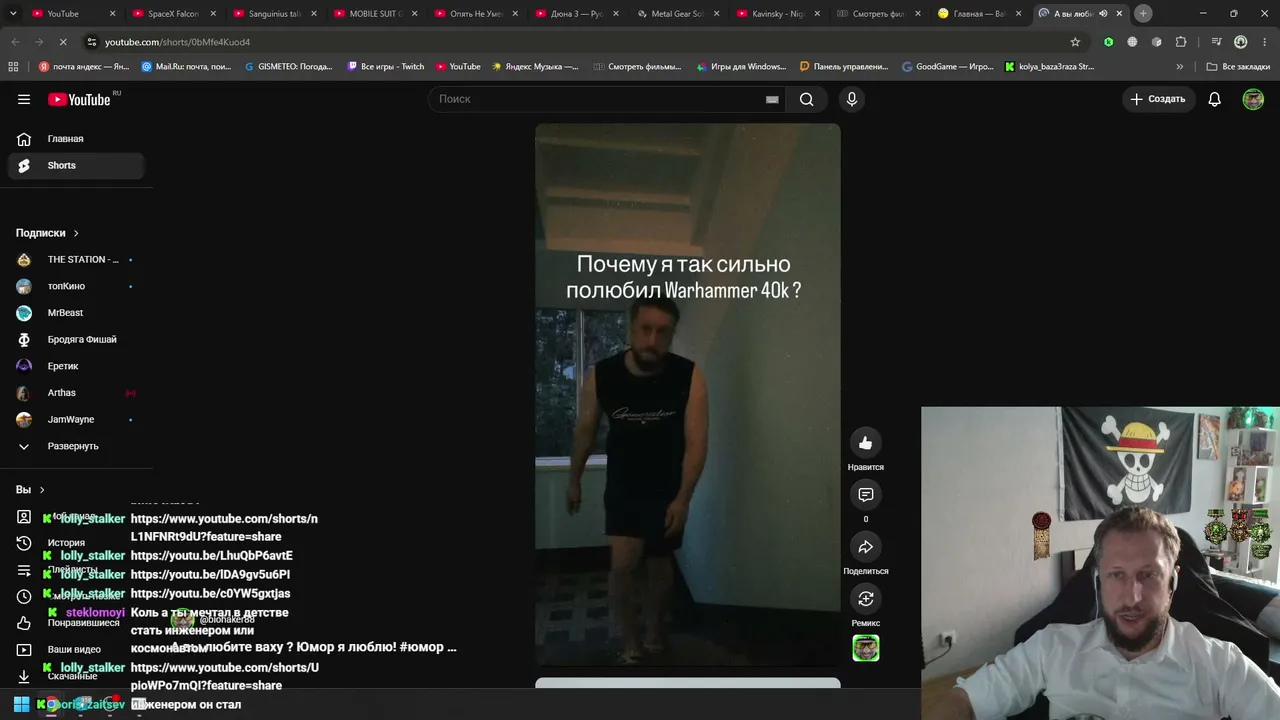Open THE STATION subscription channel
1280x720 pixels.
(x=76, y=260)
